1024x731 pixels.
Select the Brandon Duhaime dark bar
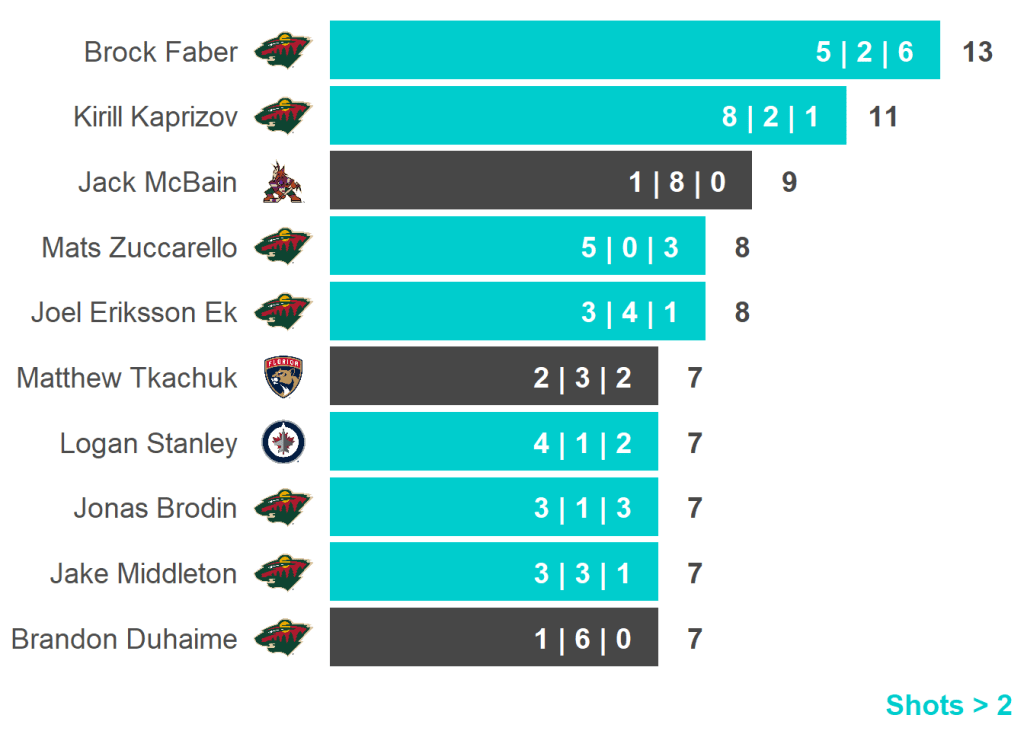(493, 637)
